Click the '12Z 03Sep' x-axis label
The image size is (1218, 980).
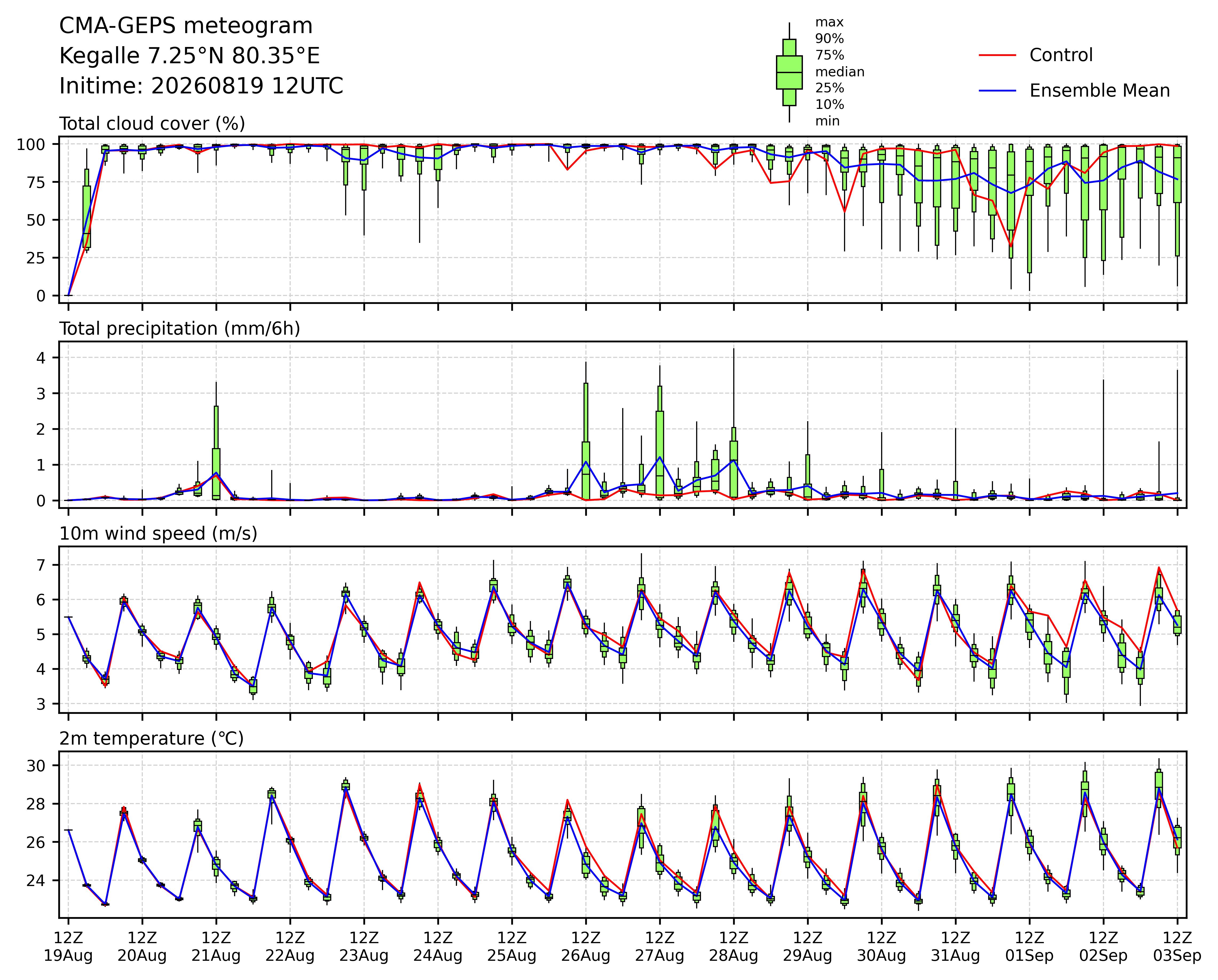(1177, 947)
